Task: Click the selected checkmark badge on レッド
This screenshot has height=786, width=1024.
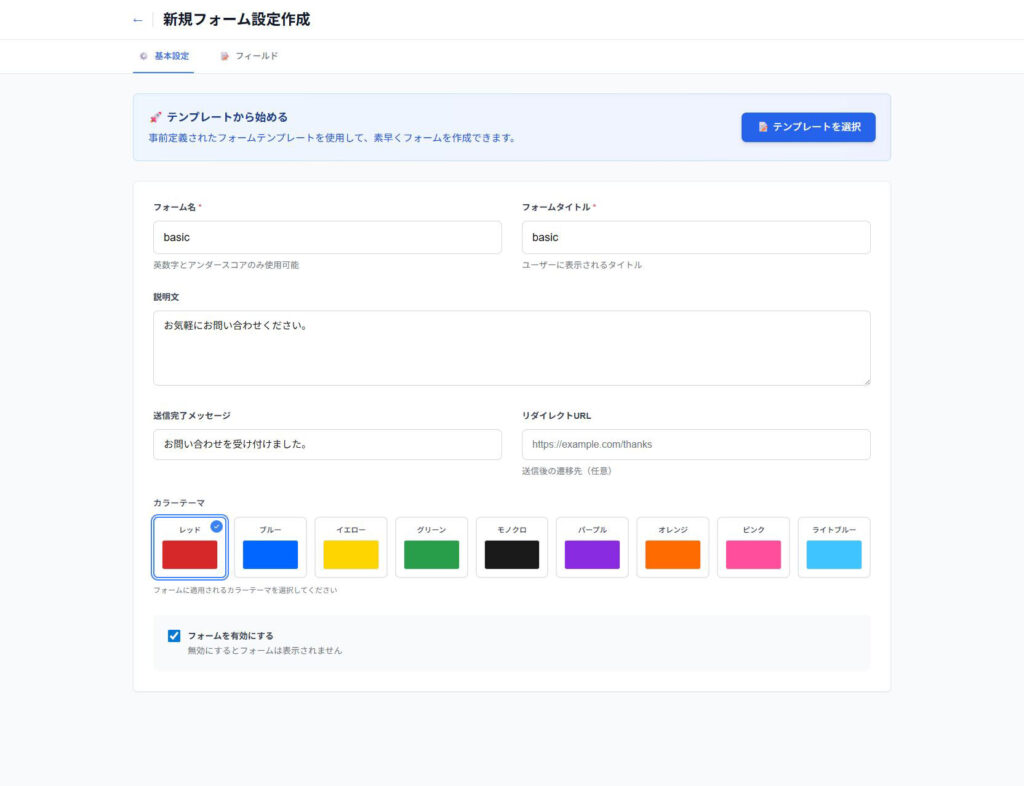Action: pyautogui.click(x=217, y=526)
